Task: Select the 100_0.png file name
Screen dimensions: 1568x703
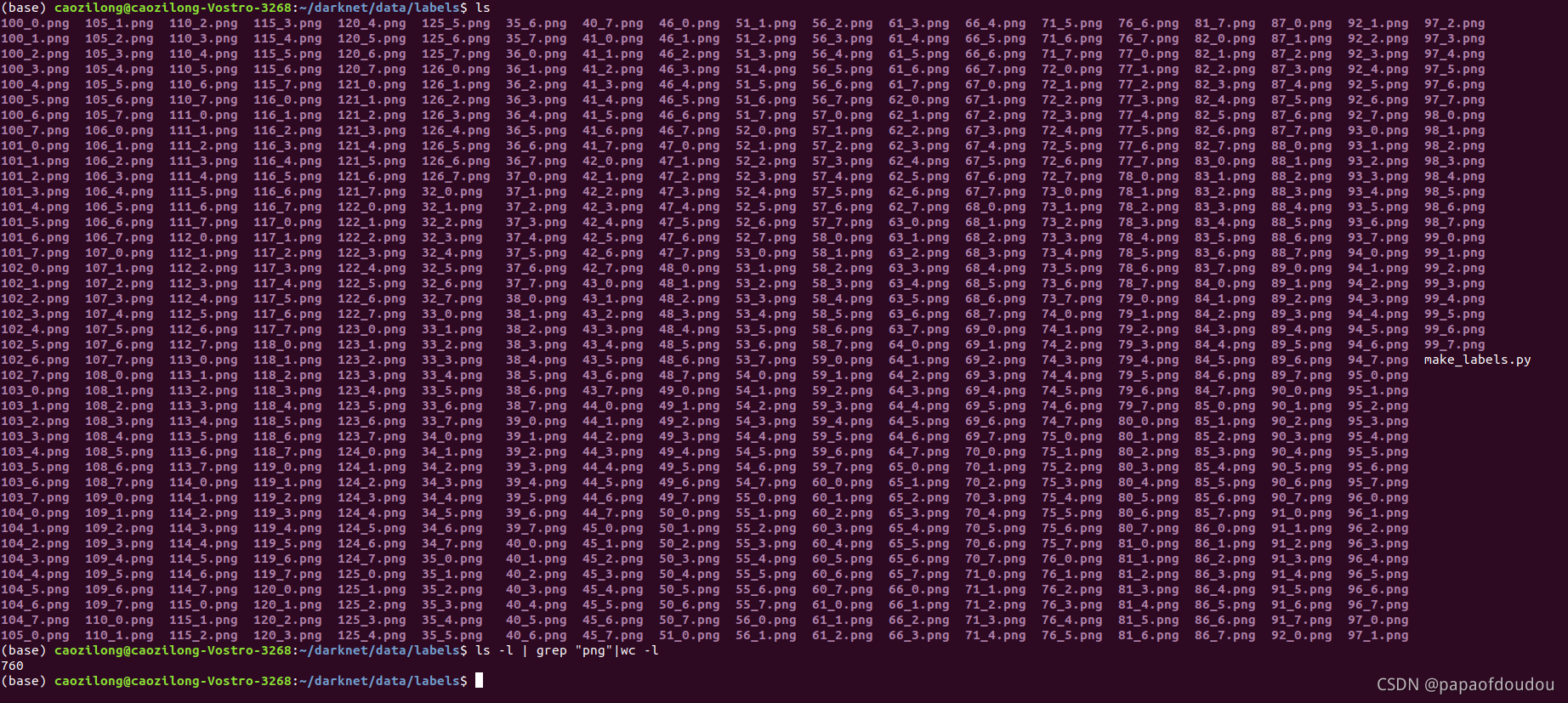Action: (x=35, y=23)
